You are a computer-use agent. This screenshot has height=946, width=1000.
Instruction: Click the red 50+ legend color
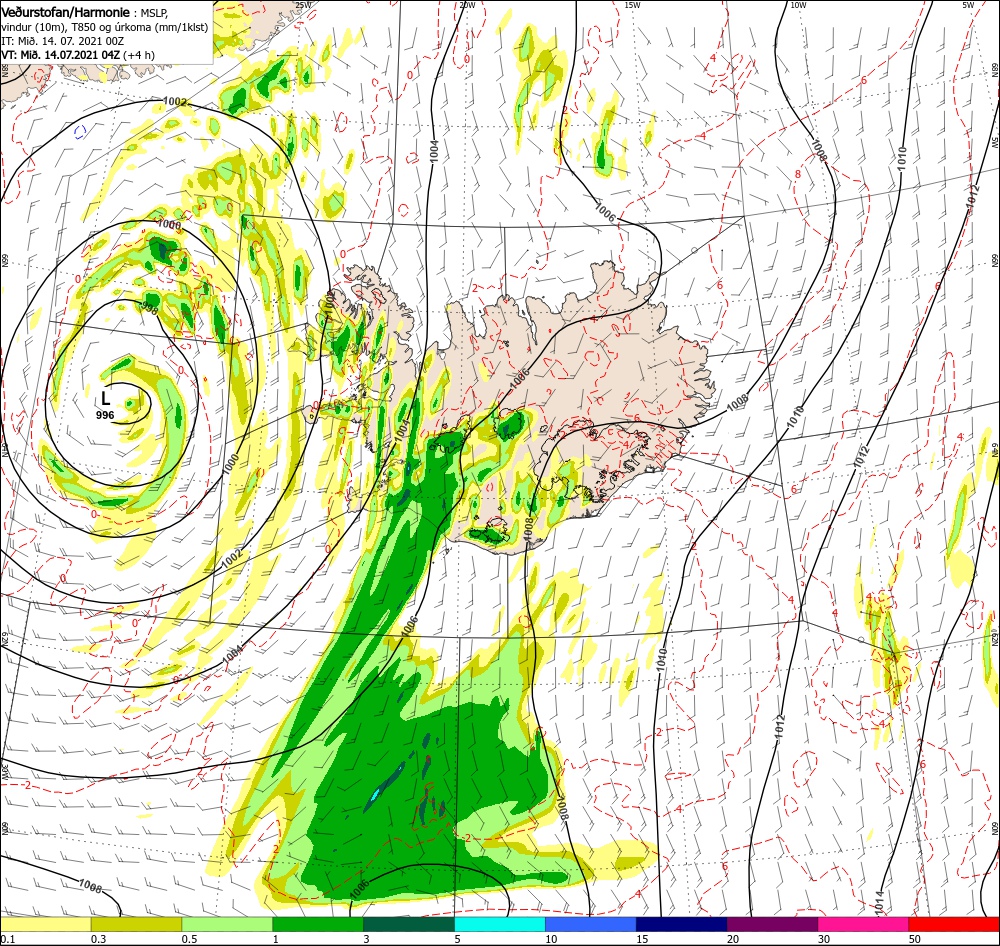click(954, 924)
